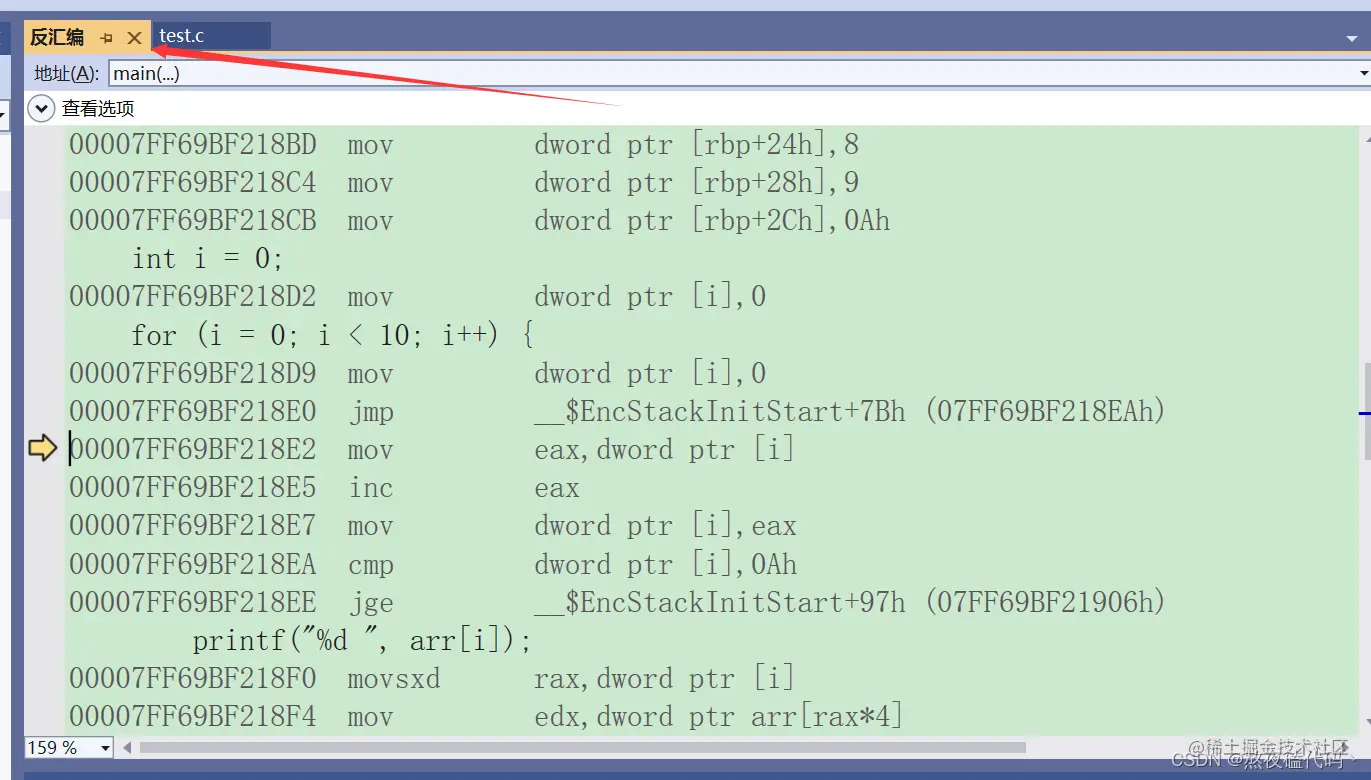Open the address combo box dropdown arrow
Image resolution: width=1371 pixels, height=780 pixels.
tap(1364, 73)
